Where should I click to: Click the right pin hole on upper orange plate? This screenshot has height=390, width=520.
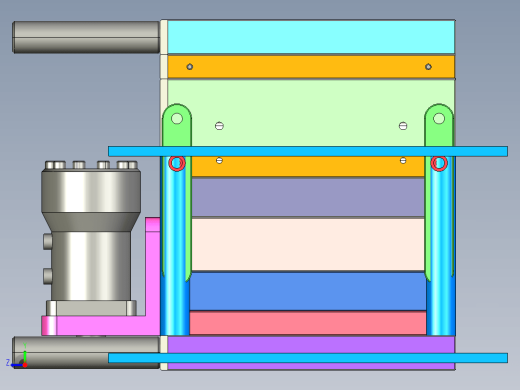point(428,67)
